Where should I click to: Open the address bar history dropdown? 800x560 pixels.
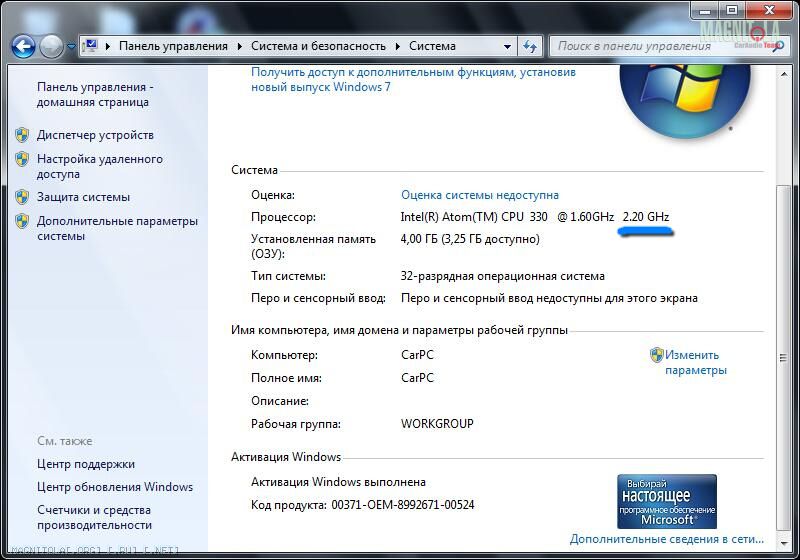[x=507, y=46]
